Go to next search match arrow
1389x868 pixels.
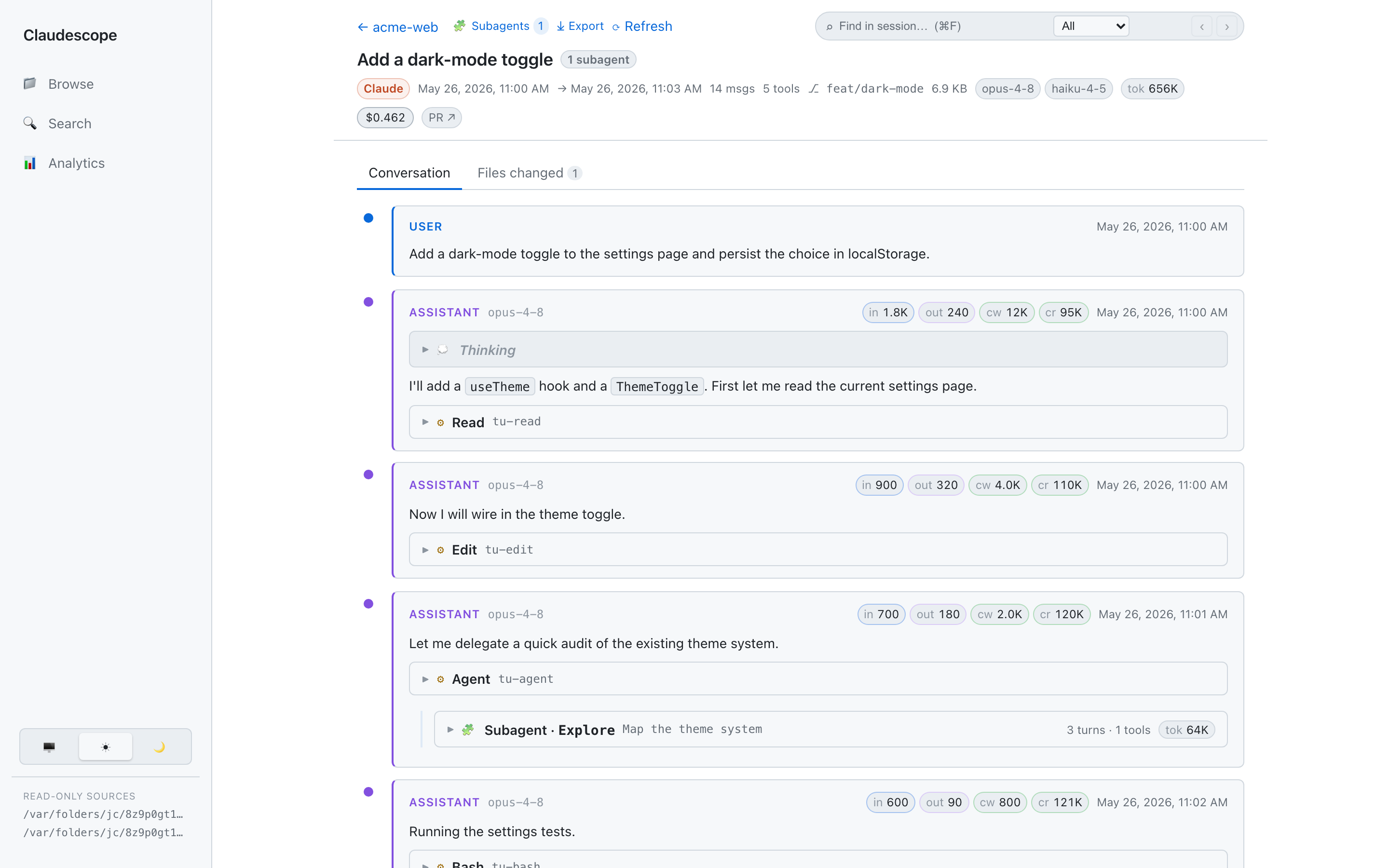[x=1227, y=27]
